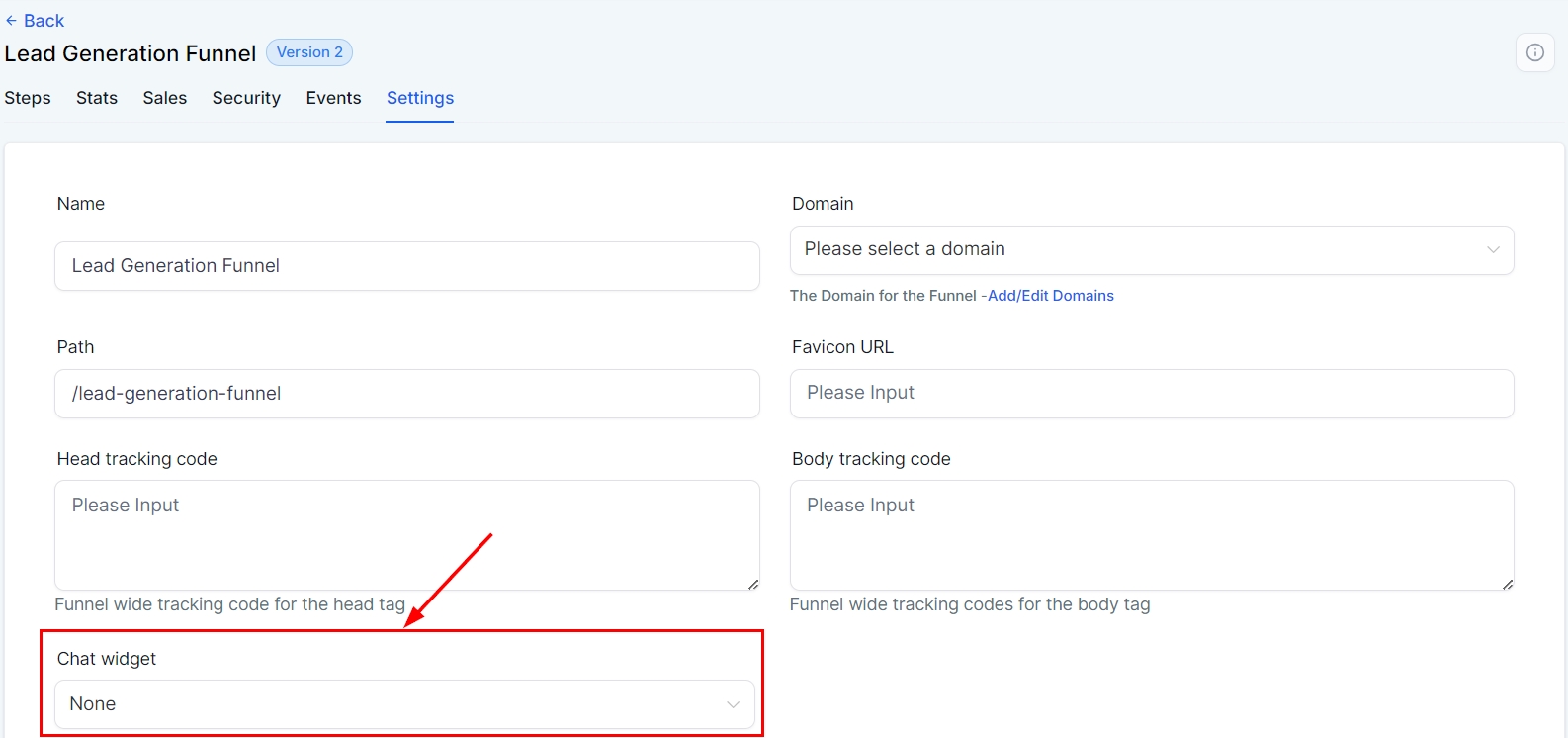Switch to the Stats tab
Screen dimensions: 1568x738
click(97, 98)
